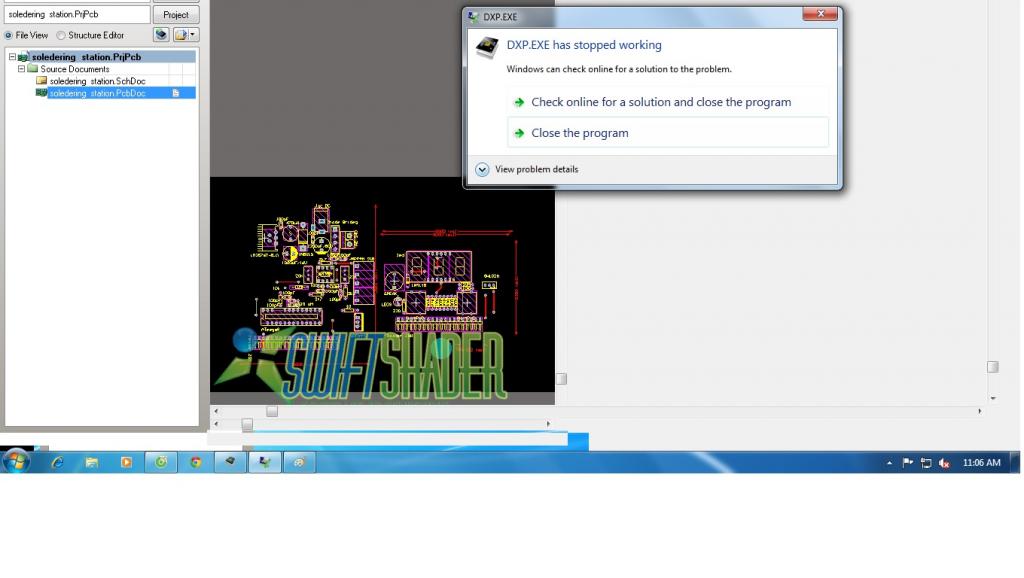Click the Paint palette taskbar icon
1024x578 pixels.
click(x=299, y=462)
